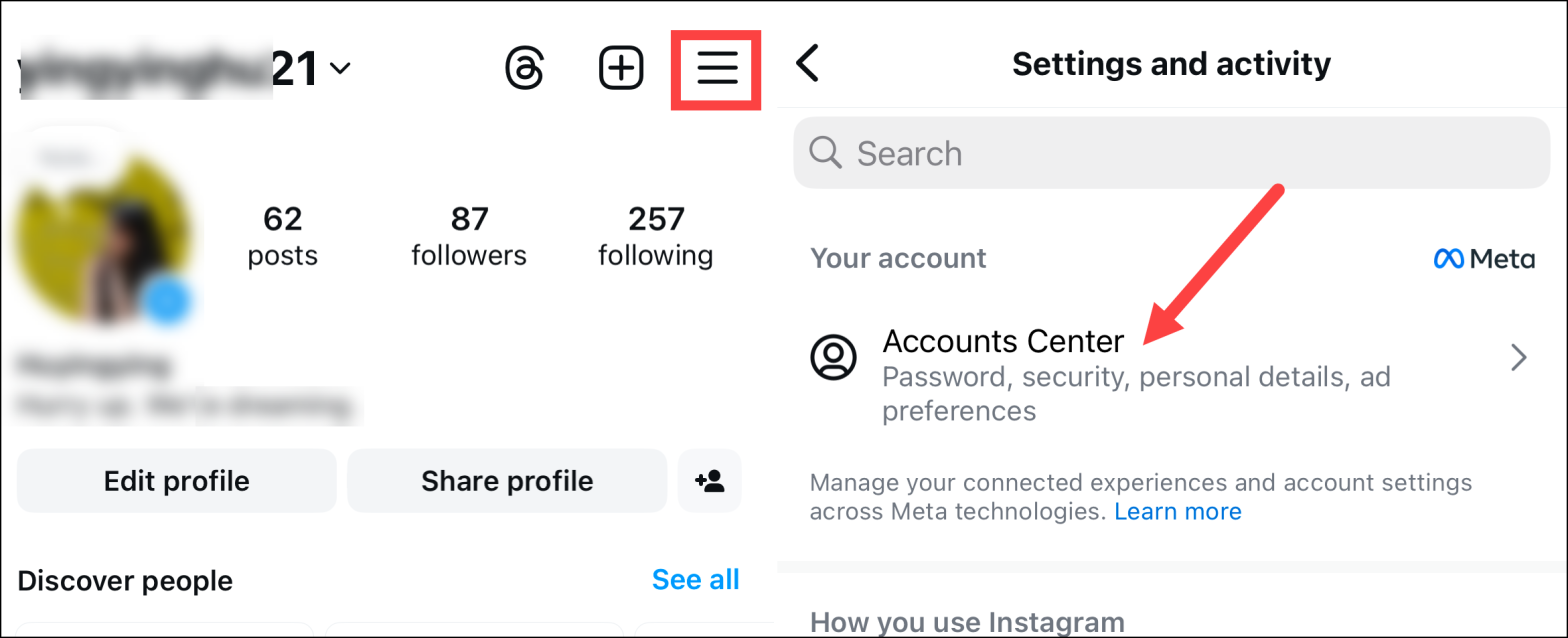Click the Edit profile button
Image resolution: width=1568 pixels, height=638 pixels.
click(176, 481)
